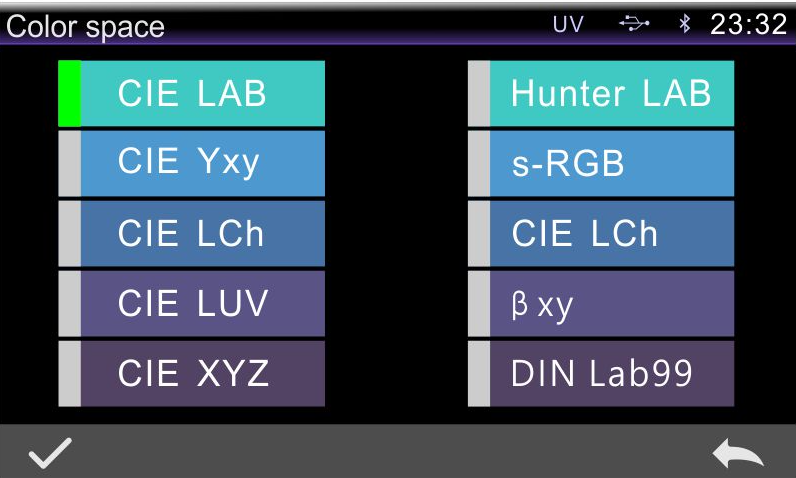Tap the Bluetooth status icon
This screenshot has width=796, height=478.
click(x=685, y=25)
